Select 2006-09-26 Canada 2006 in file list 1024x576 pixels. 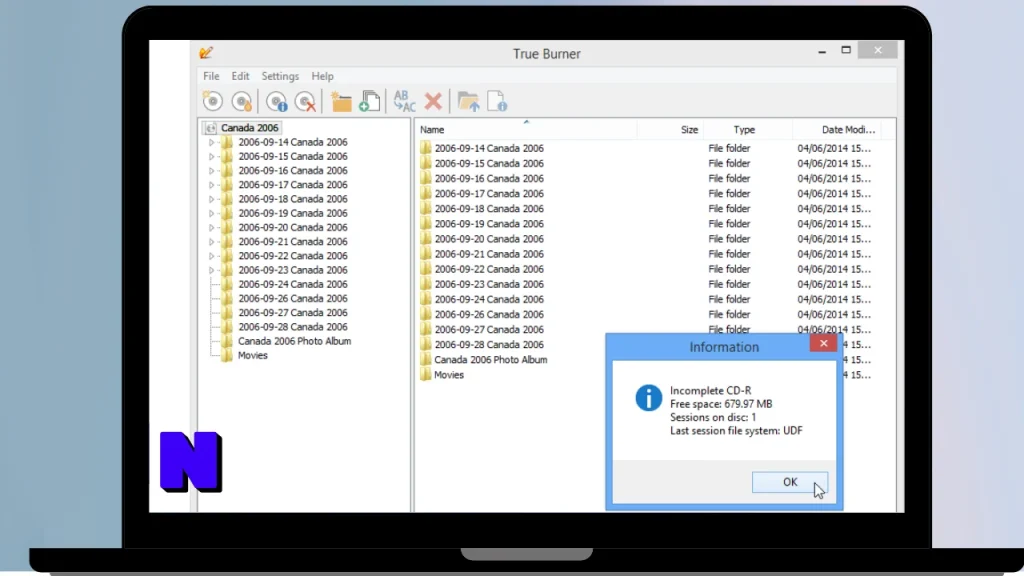(x=489, y=314)
